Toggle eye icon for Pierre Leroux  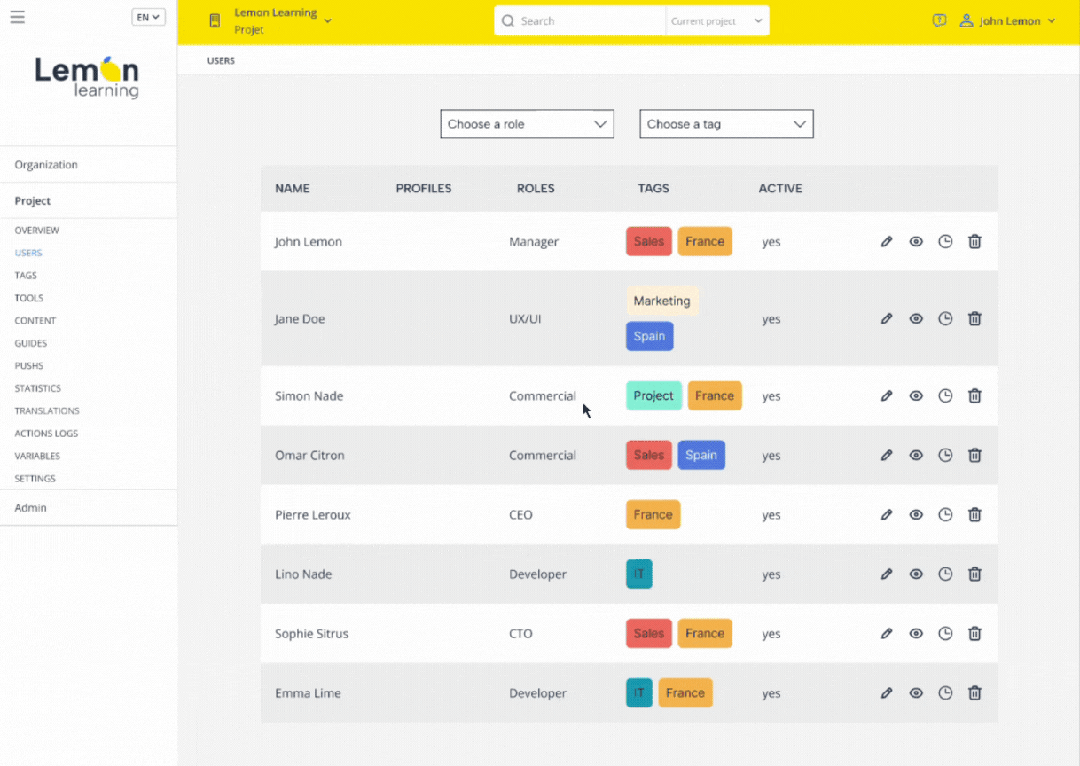tap(916, 515)
